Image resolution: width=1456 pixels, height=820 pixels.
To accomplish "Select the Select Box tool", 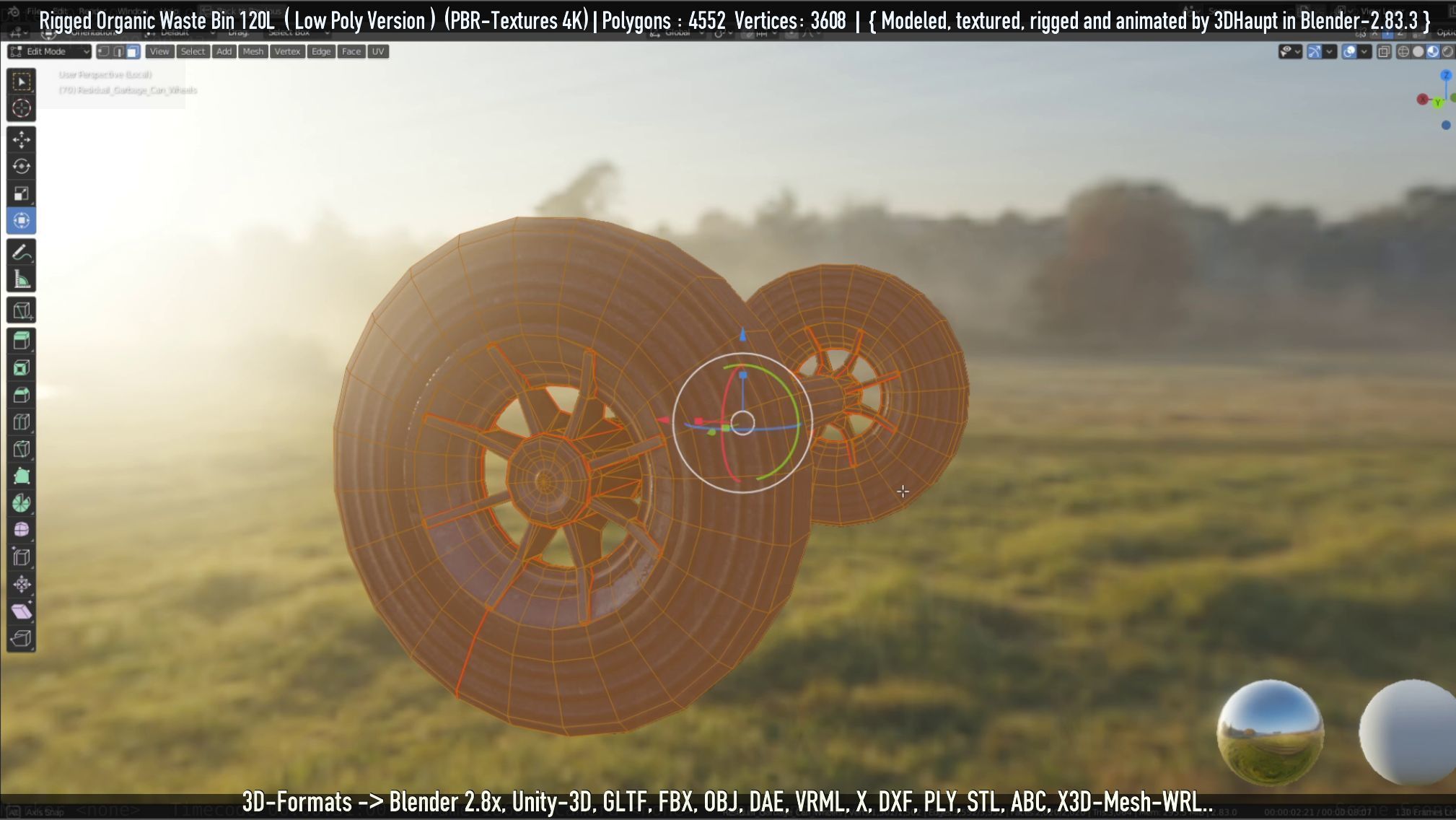I will click(x=21, y=82).
